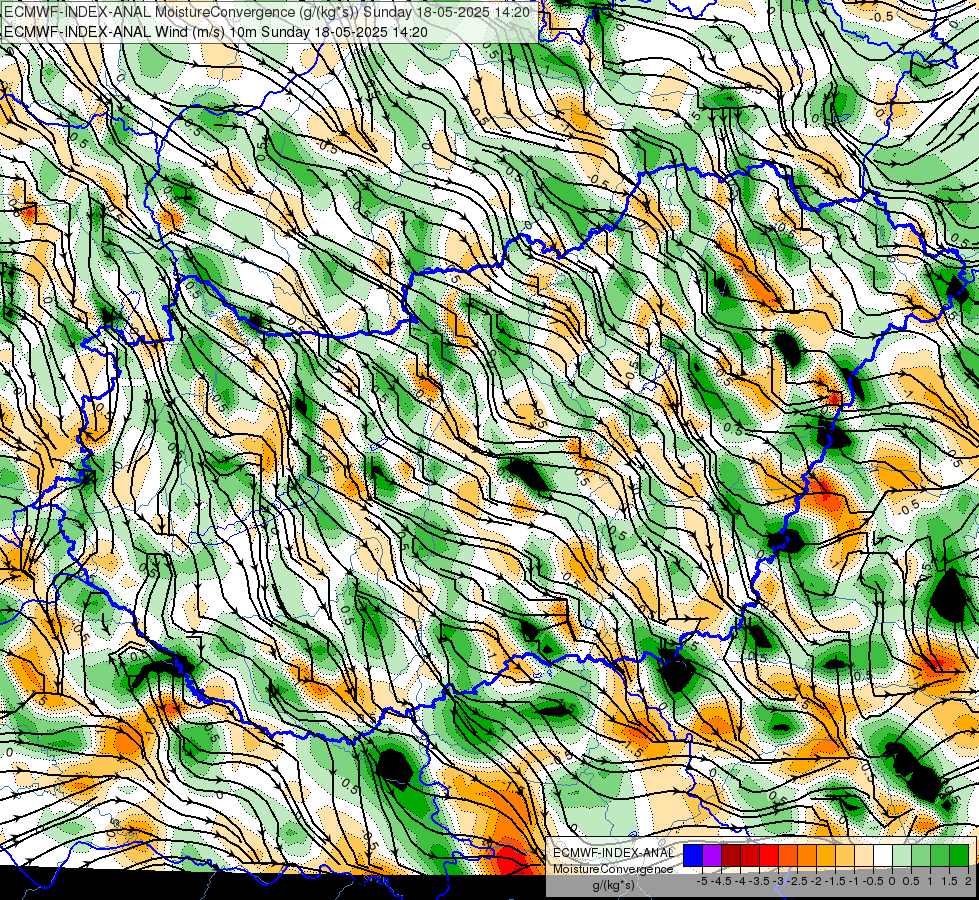Click the legend tick value -3.5
The image size is (979, 900).
pos(761,881)
